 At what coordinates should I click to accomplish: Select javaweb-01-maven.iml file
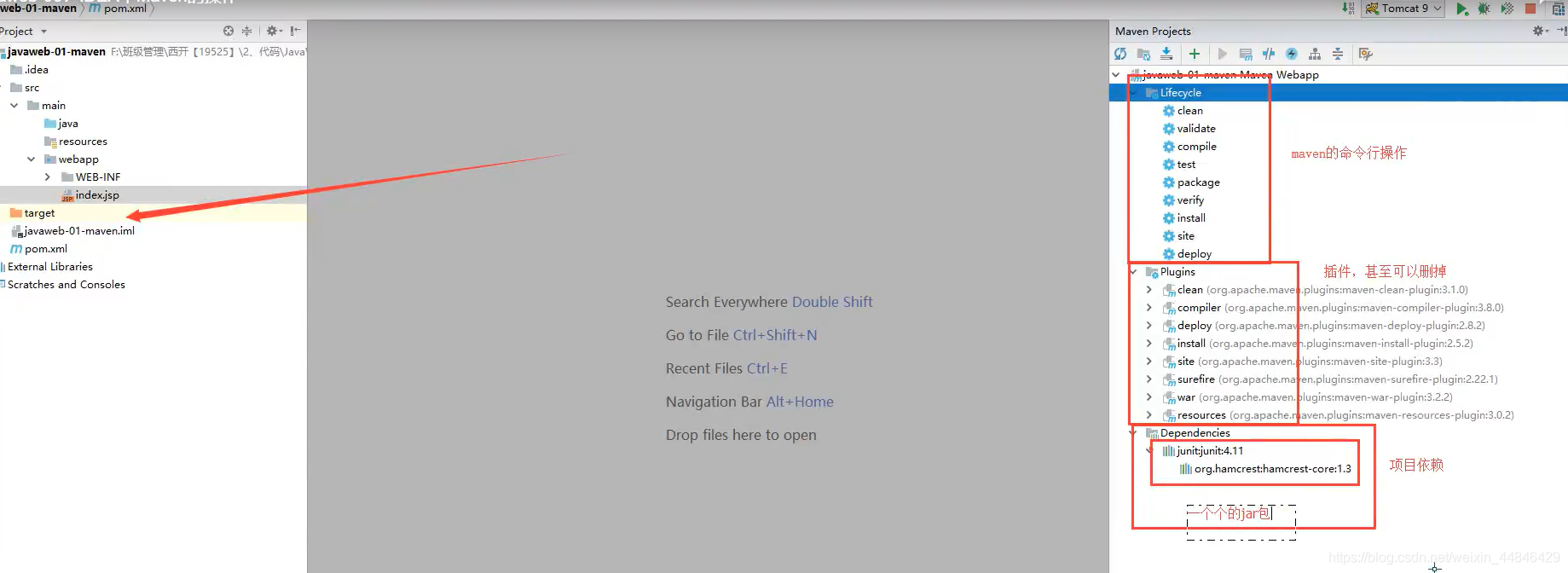[x=72, y=231]
